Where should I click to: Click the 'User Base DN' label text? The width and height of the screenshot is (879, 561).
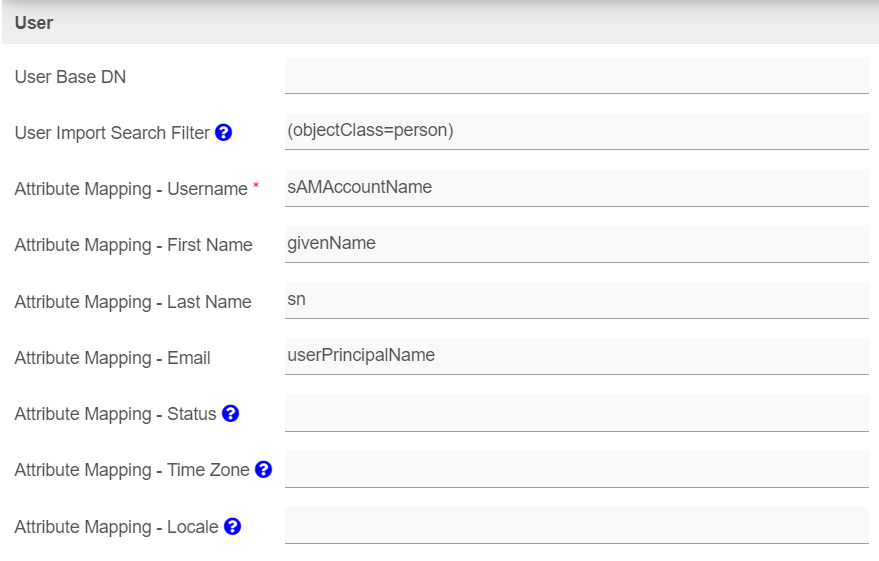70,77
